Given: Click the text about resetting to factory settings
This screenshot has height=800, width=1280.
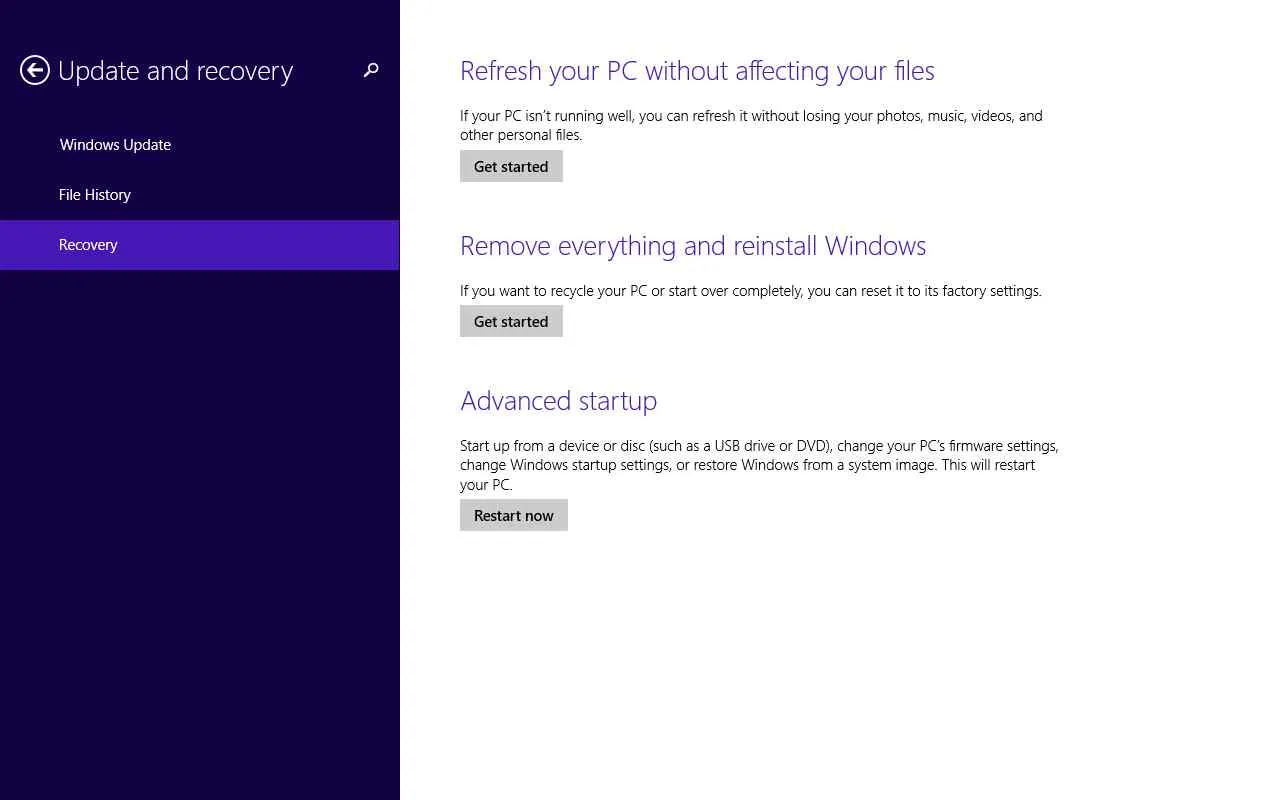Looking at the screenshot, I should [751, 291].
